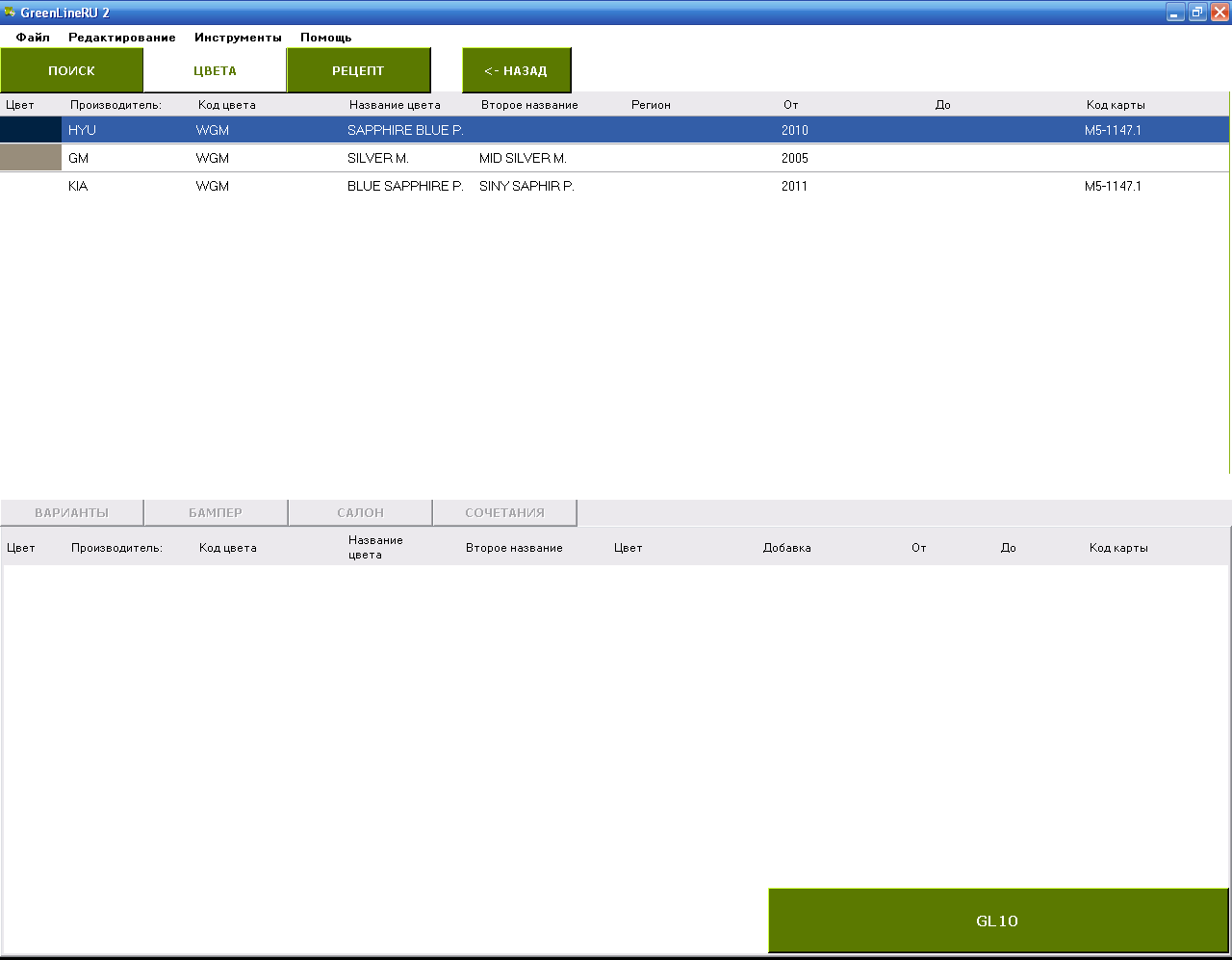
Task: Click the top Производитель column header
Action: coord(115,105)
